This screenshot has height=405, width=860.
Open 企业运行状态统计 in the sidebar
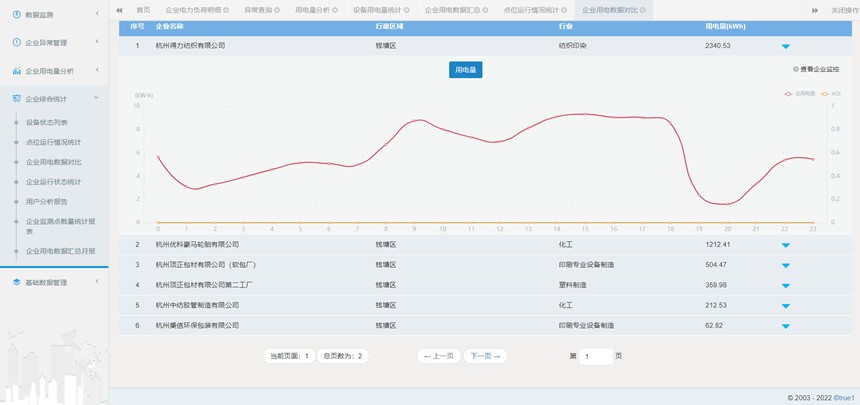pyautogui.click(x=53, y=181)
